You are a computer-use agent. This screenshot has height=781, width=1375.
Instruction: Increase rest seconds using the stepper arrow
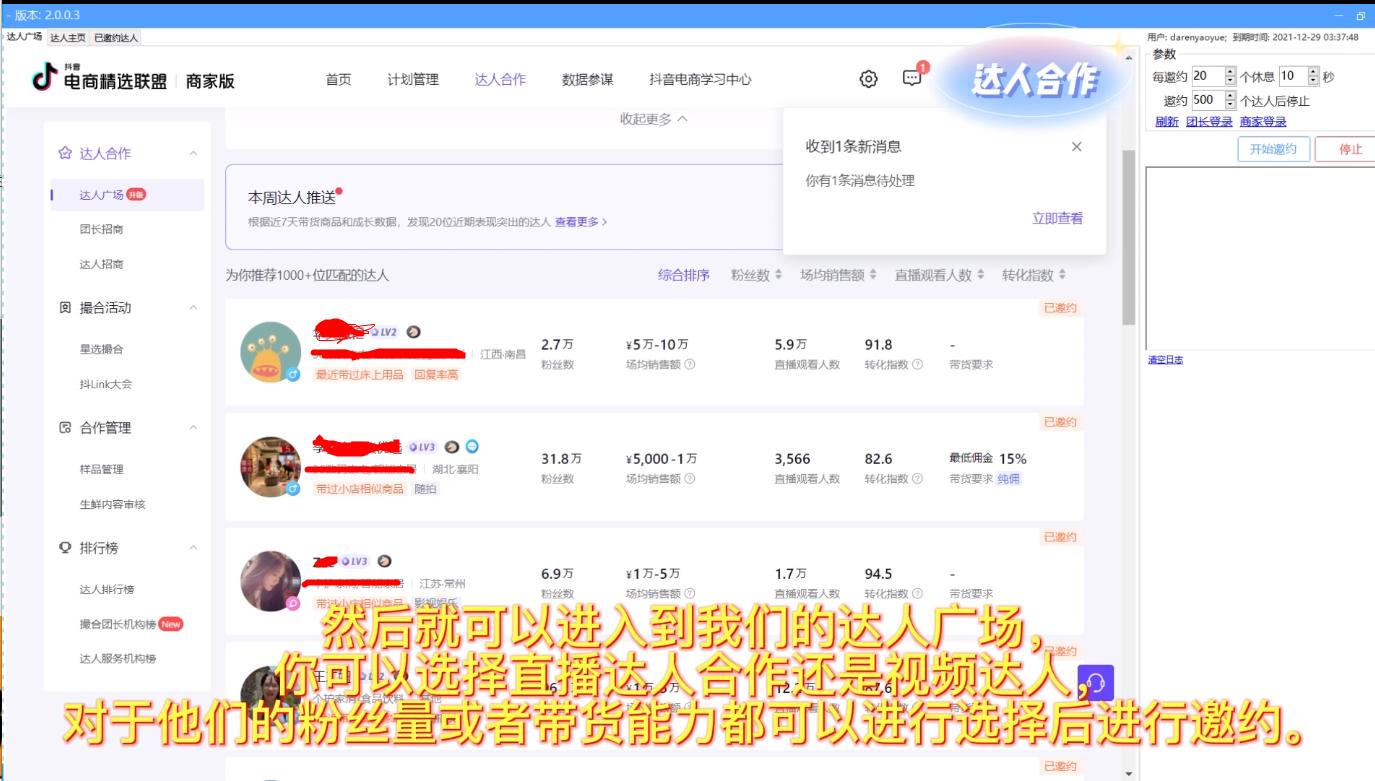pos(1312,71)
